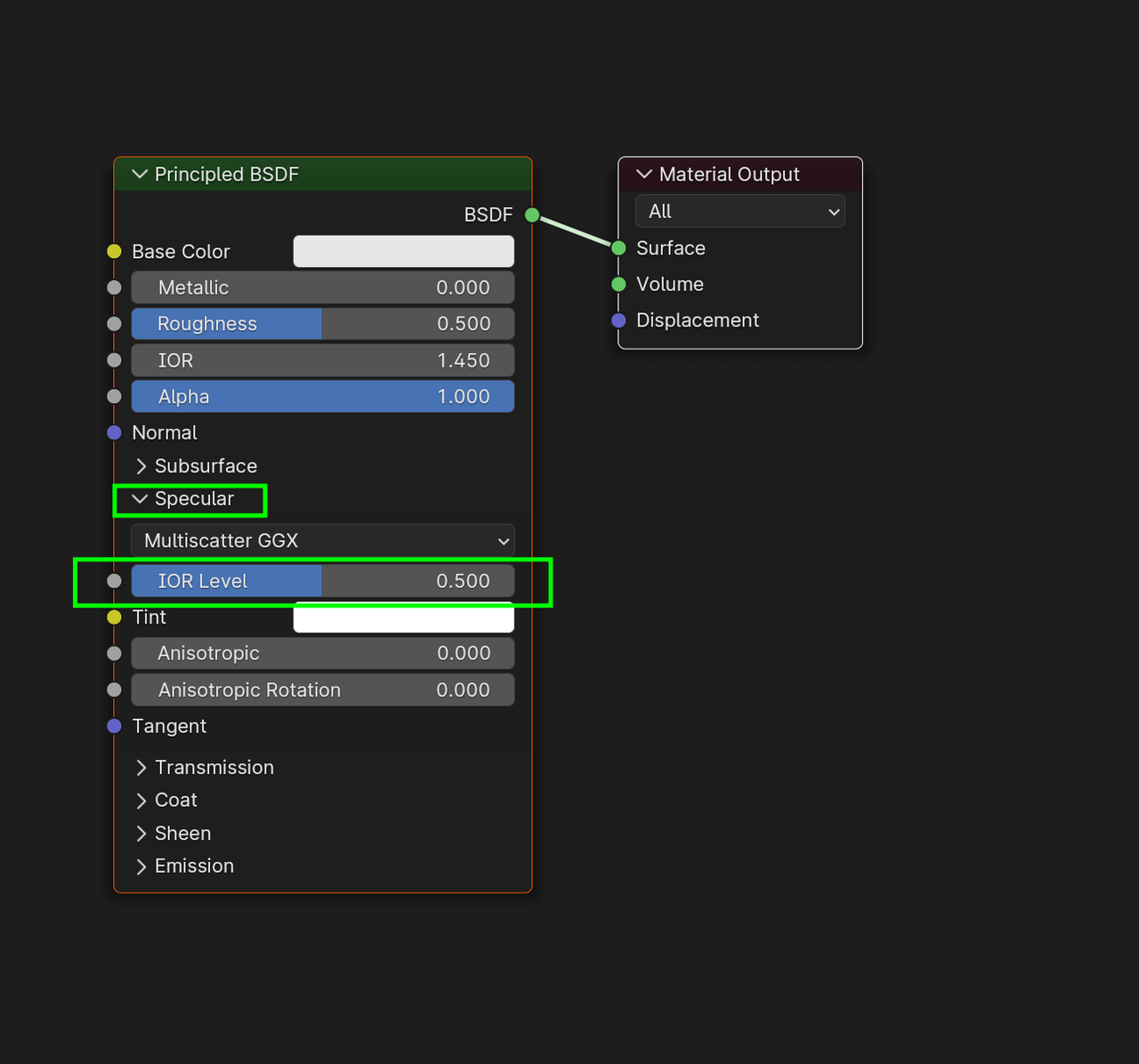Click the BSDF output label

(x=489, y=214)
